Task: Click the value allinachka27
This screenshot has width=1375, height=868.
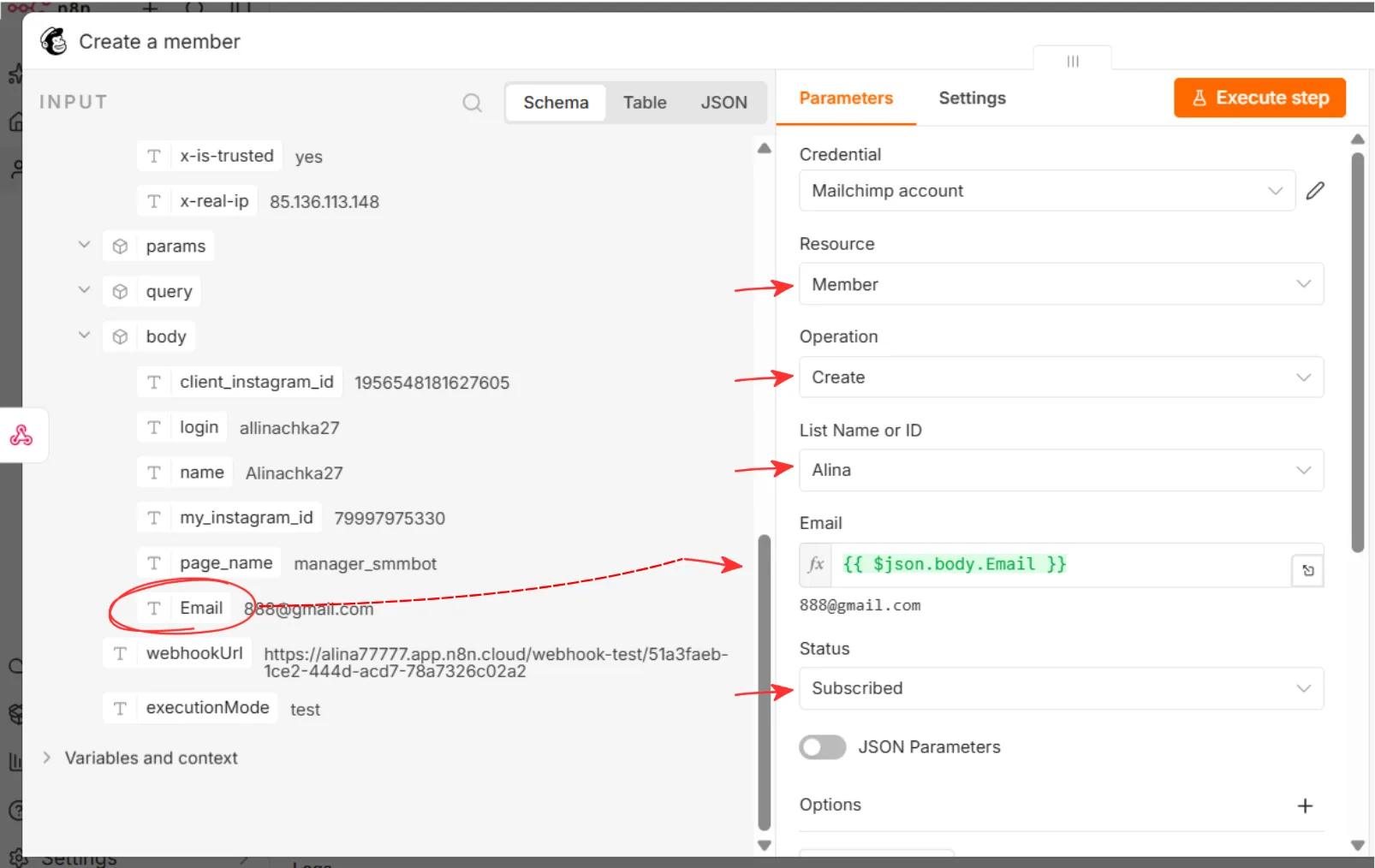Action: [x=289, y=428]
